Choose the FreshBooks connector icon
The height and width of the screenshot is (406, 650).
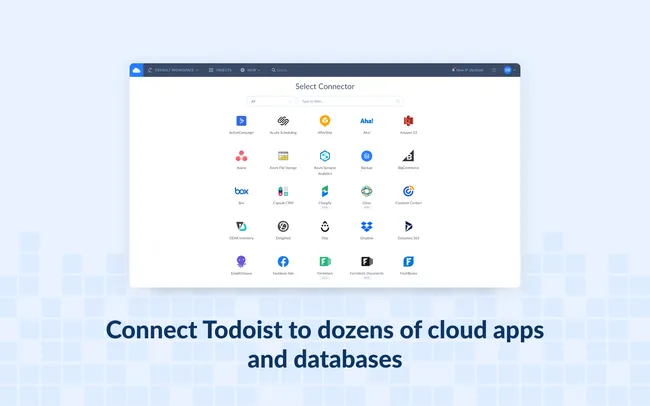point(408,262)
